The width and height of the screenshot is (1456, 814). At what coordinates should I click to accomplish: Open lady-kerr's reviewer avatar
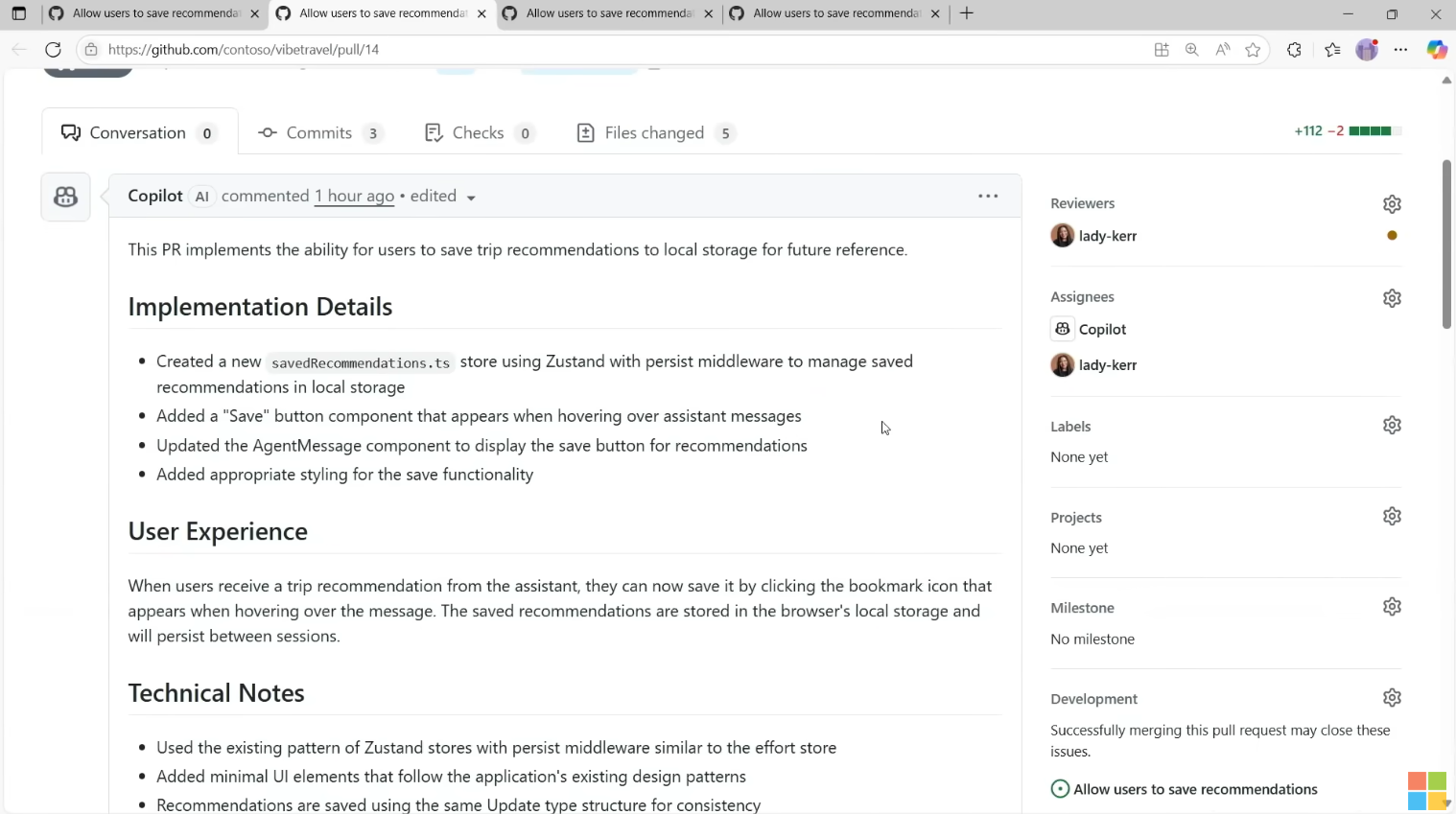point(1062,236)
